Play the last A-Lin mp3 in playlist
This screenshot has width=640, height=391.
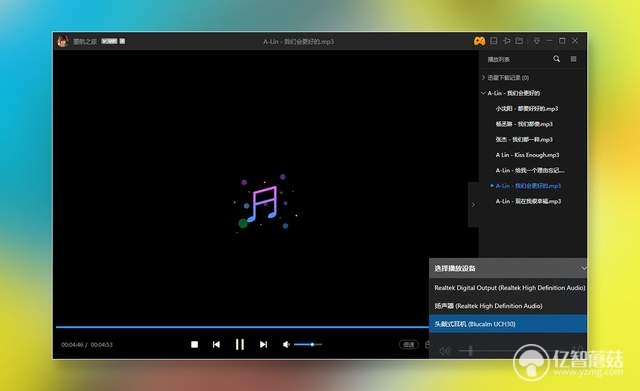[x=528, y=201]
